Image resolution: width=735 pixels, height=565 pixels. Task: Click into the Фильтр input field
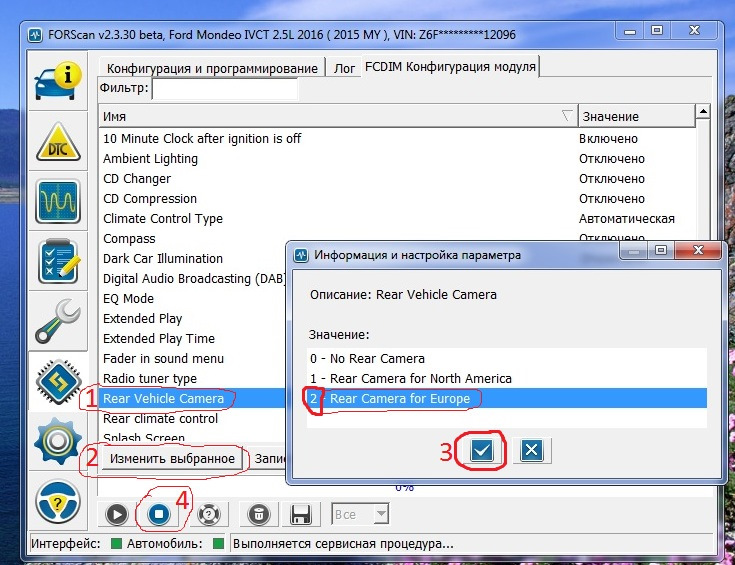pos(225,89)
